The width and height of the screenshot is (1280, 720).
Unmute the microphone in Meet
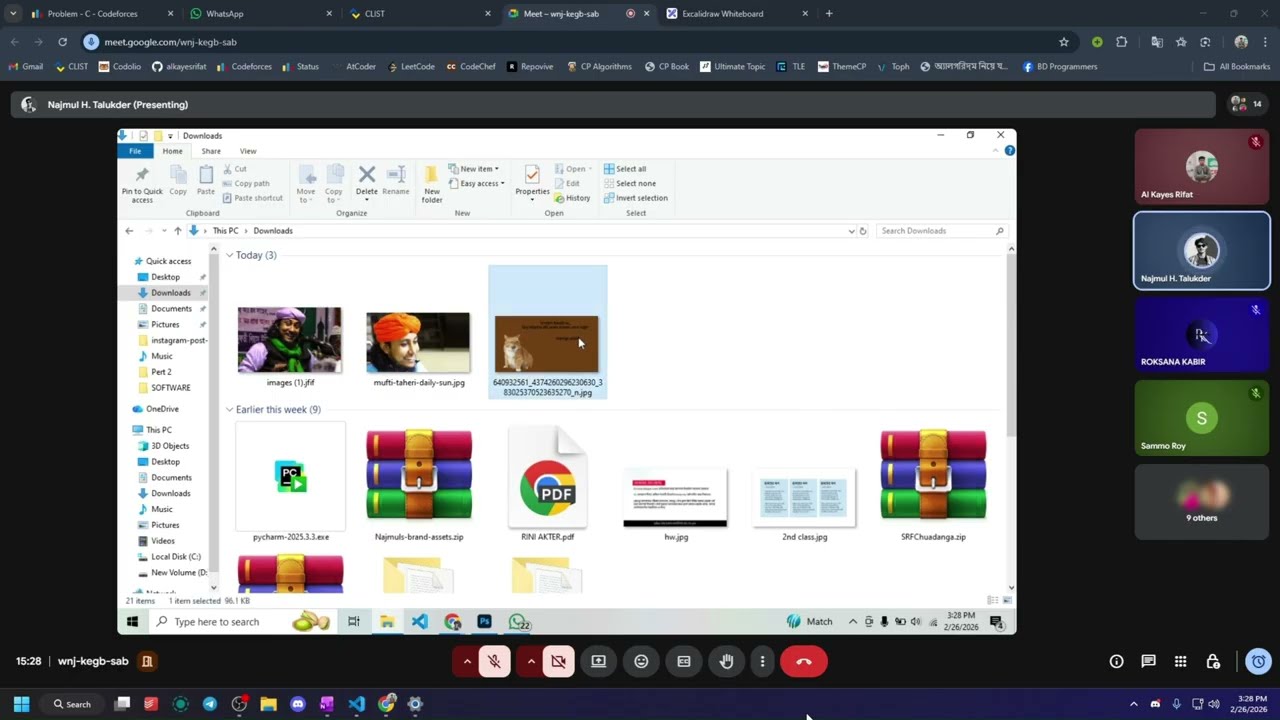(494, 661)
